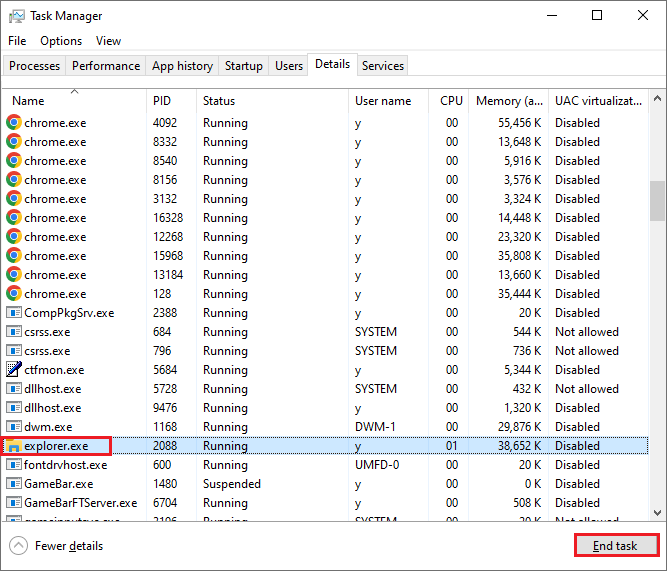667x571 pixels.
Task: Click the dwm.exe process icon
Action: click(x=14, y=426)
